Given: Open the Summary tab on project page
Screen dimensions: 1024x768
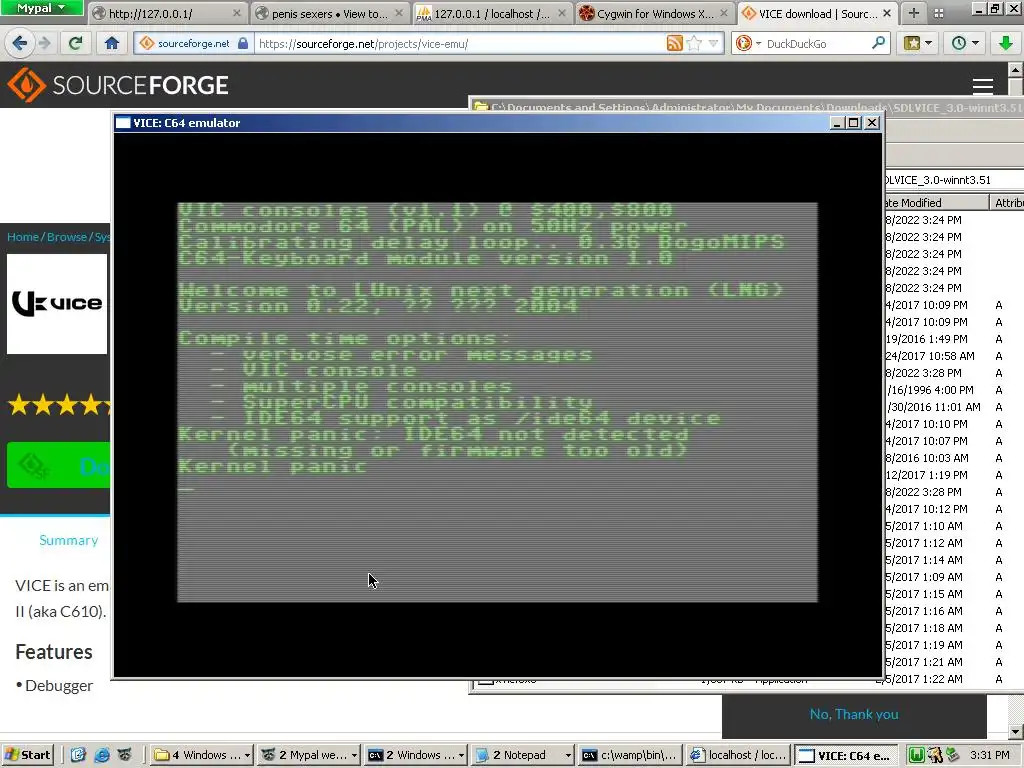Looking at the screenshot, I should click(x=69, y=540).
